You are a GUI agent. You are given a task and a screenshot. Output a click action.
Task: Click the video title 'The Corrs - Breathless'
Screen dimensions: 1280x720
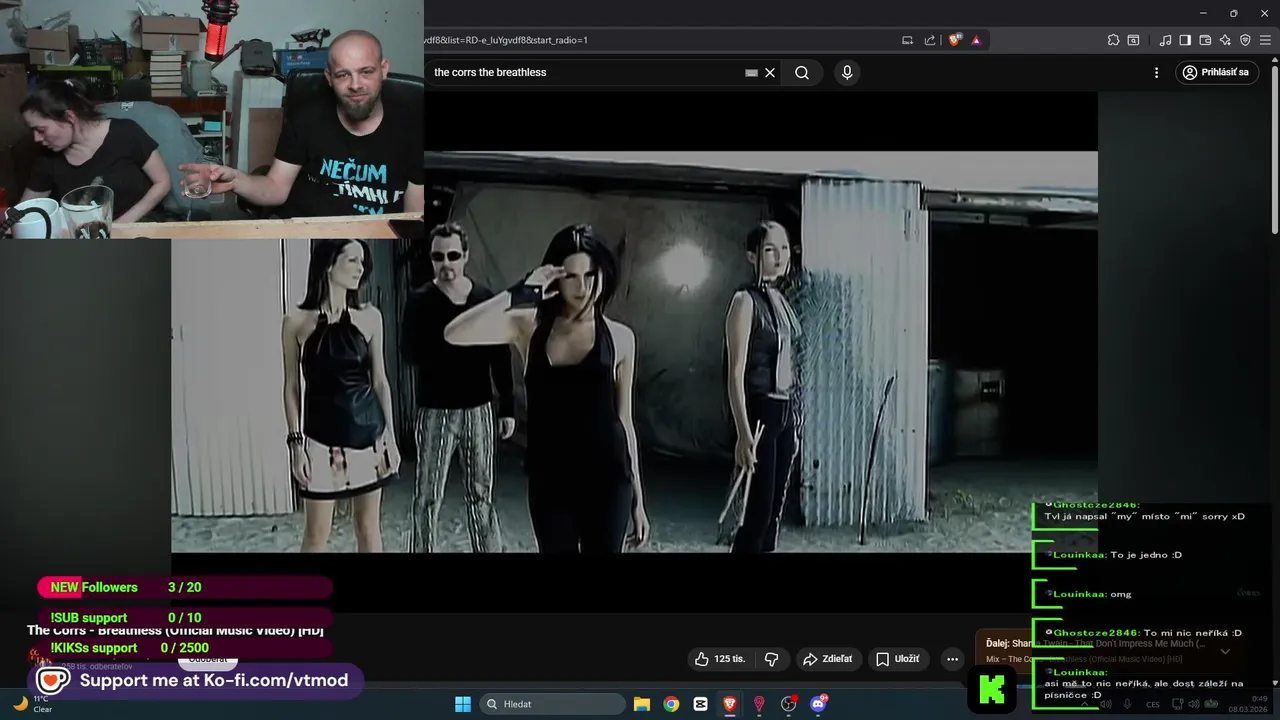(175, 630)
